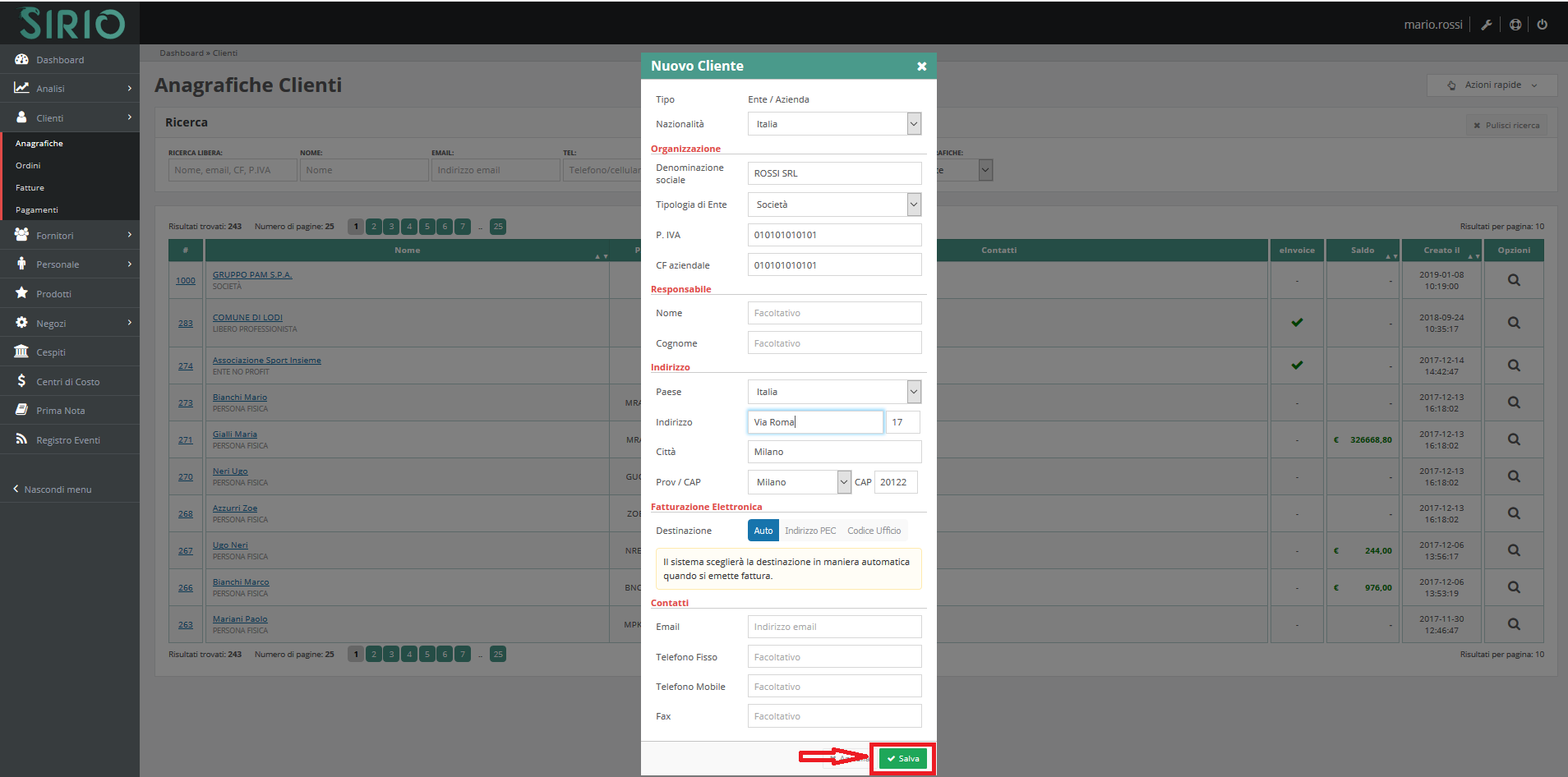The image size is (1568, 777).
Task: View details magnifier for Gialli Maria row
Action: pos(1514,439)
